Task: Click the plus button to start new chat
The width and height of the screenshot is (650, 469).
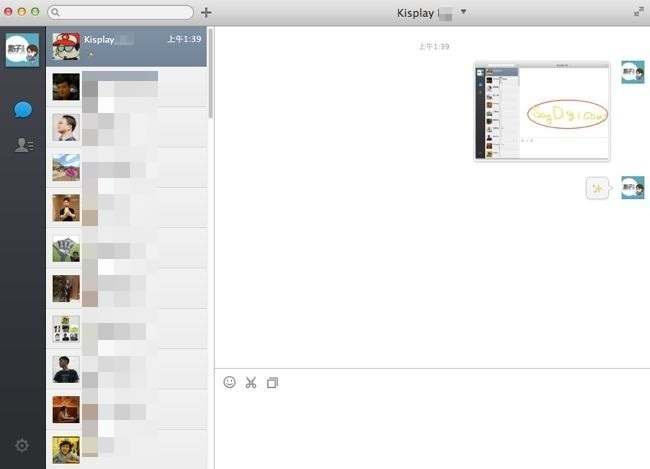Action: 206,12
